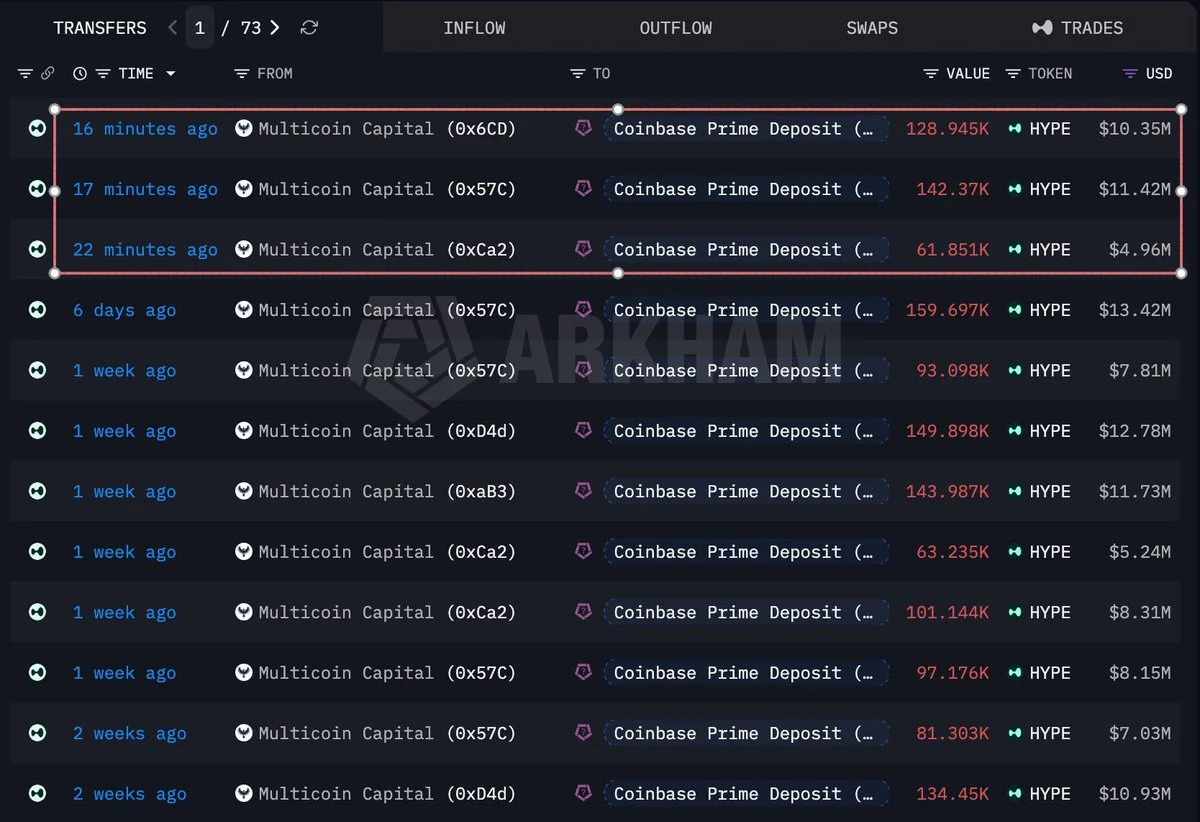Go to the previous transfers page

173,28
